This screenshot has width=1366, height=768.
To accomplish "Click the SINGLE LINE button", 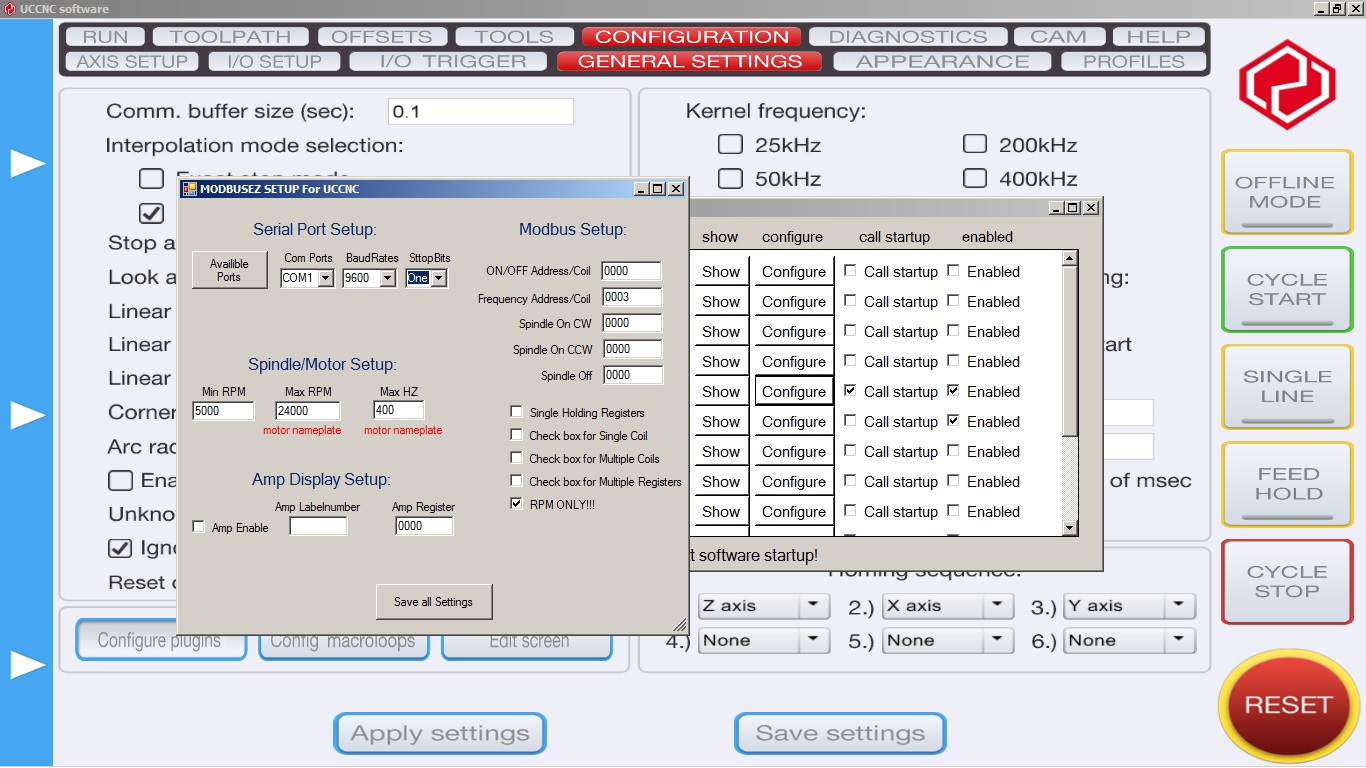I will [x=1286, y=387].
